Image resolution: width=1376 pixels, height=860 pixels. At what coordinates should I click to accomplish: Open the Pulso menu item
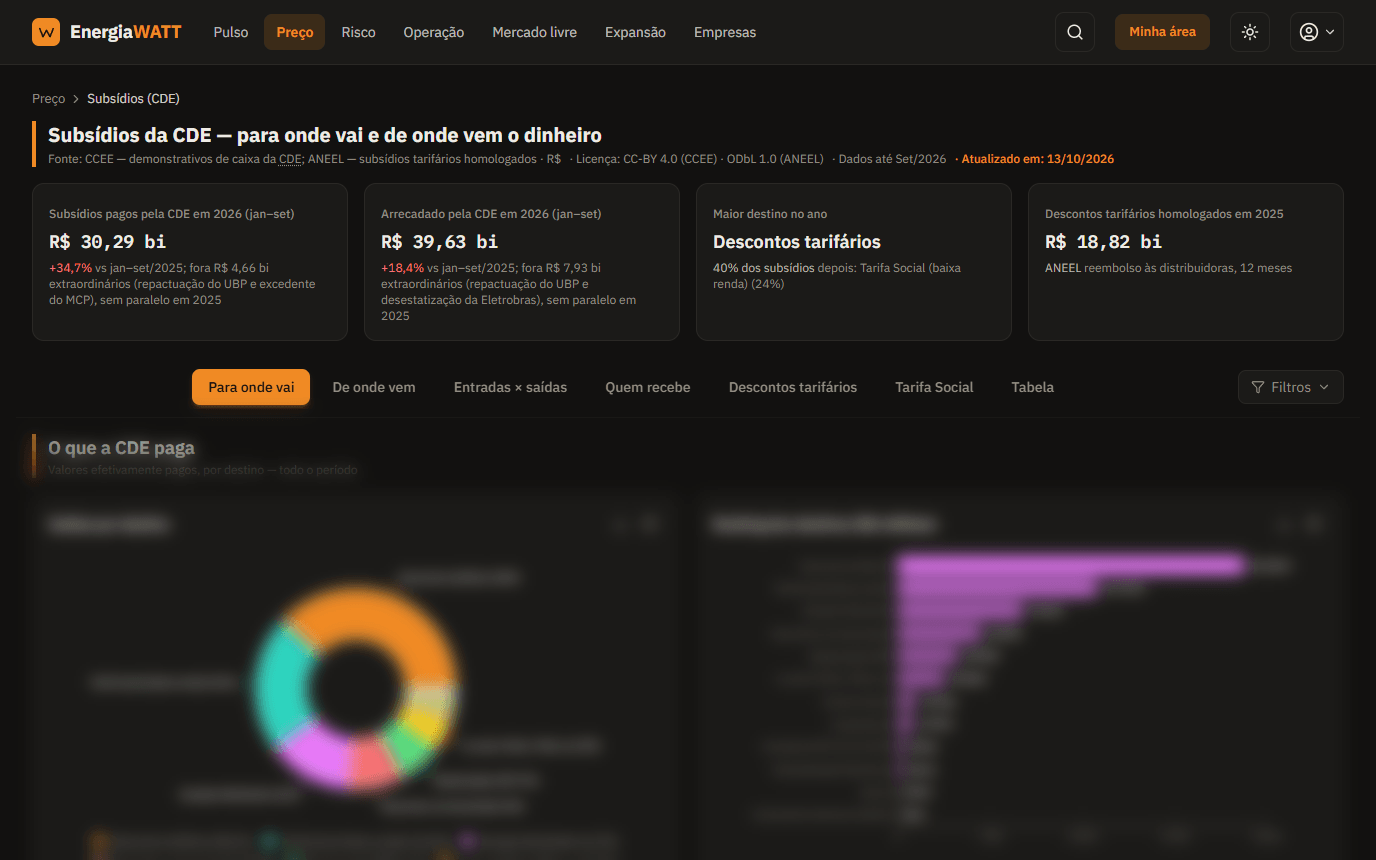pyautogui.click(x=231, y=32)
